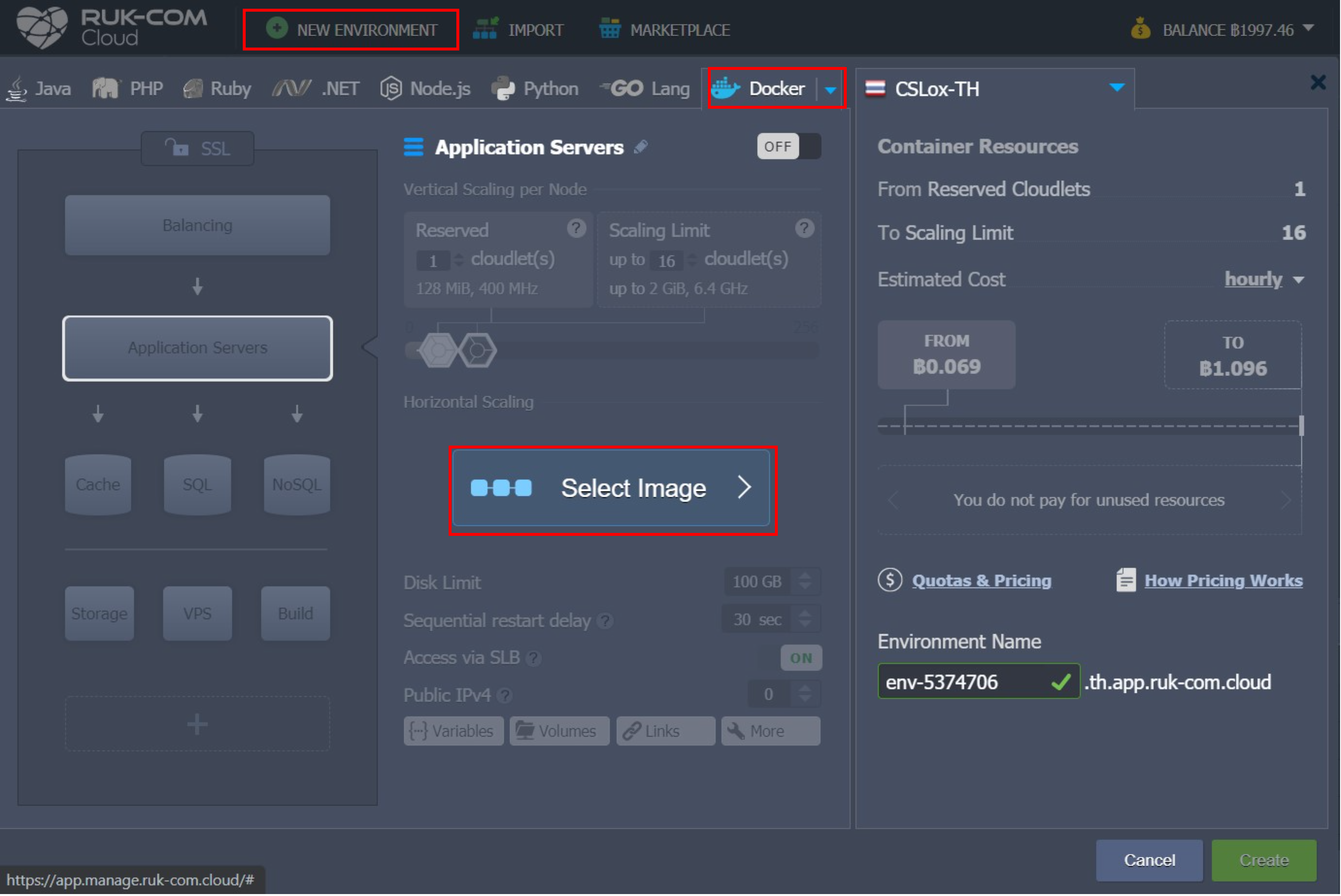Screen dimensions: 1341x896
Task: Show help for Access via SLB
Action: pos(533,658)
